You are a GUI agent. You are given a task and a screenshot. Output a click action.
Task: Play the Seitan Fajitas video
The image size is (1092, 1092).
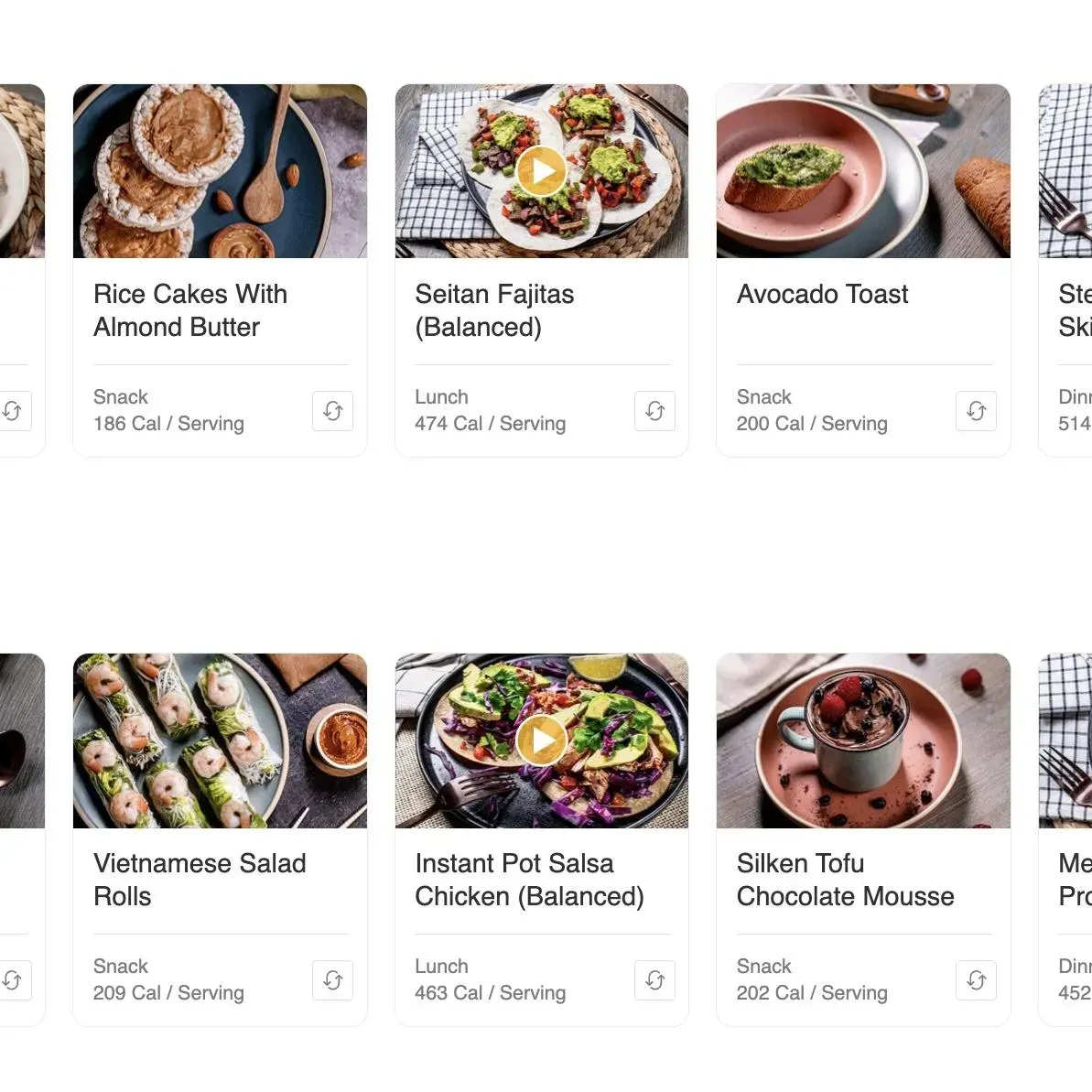(x=541, y=171)
